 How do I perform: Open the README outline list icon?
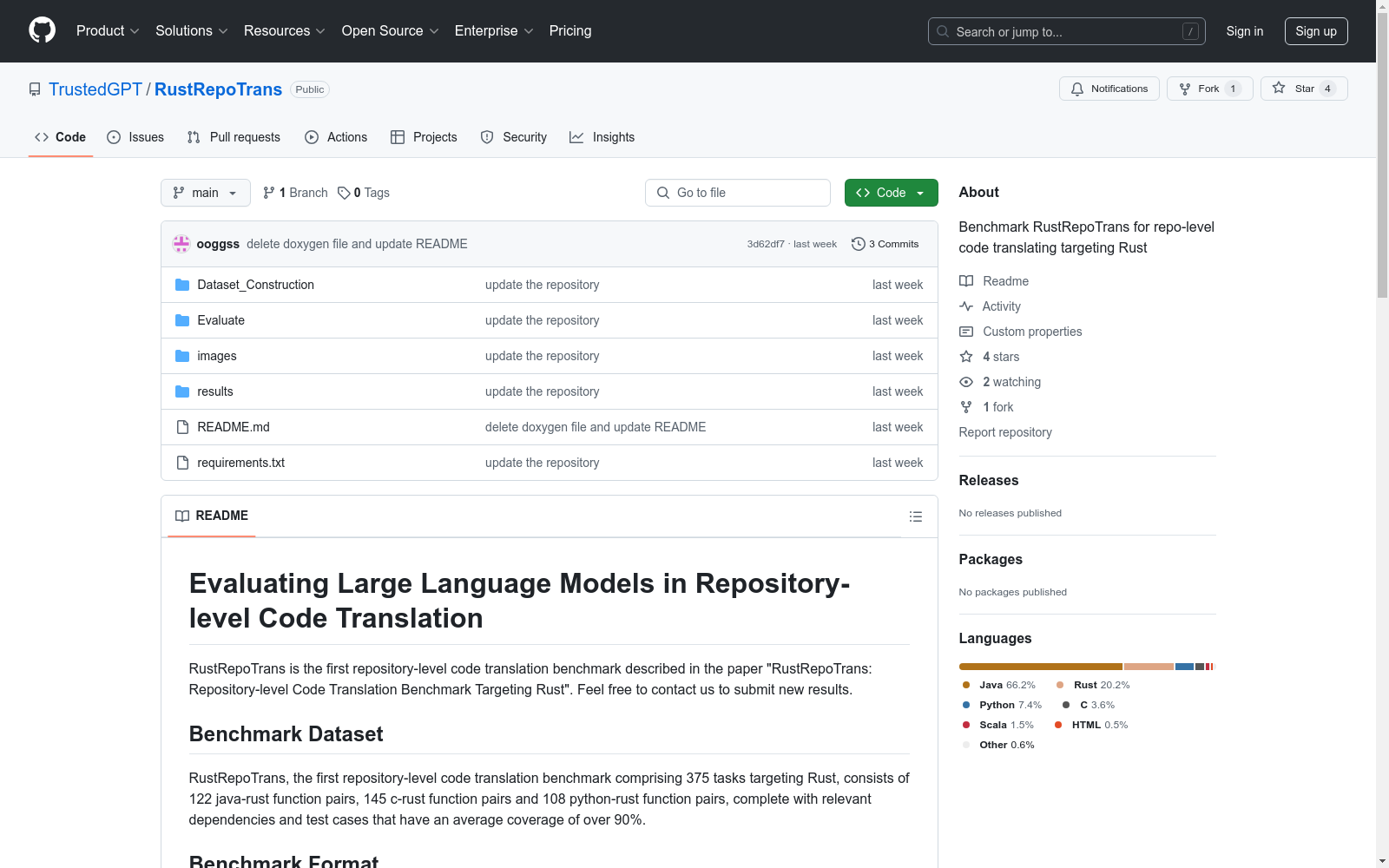(916, 516)
